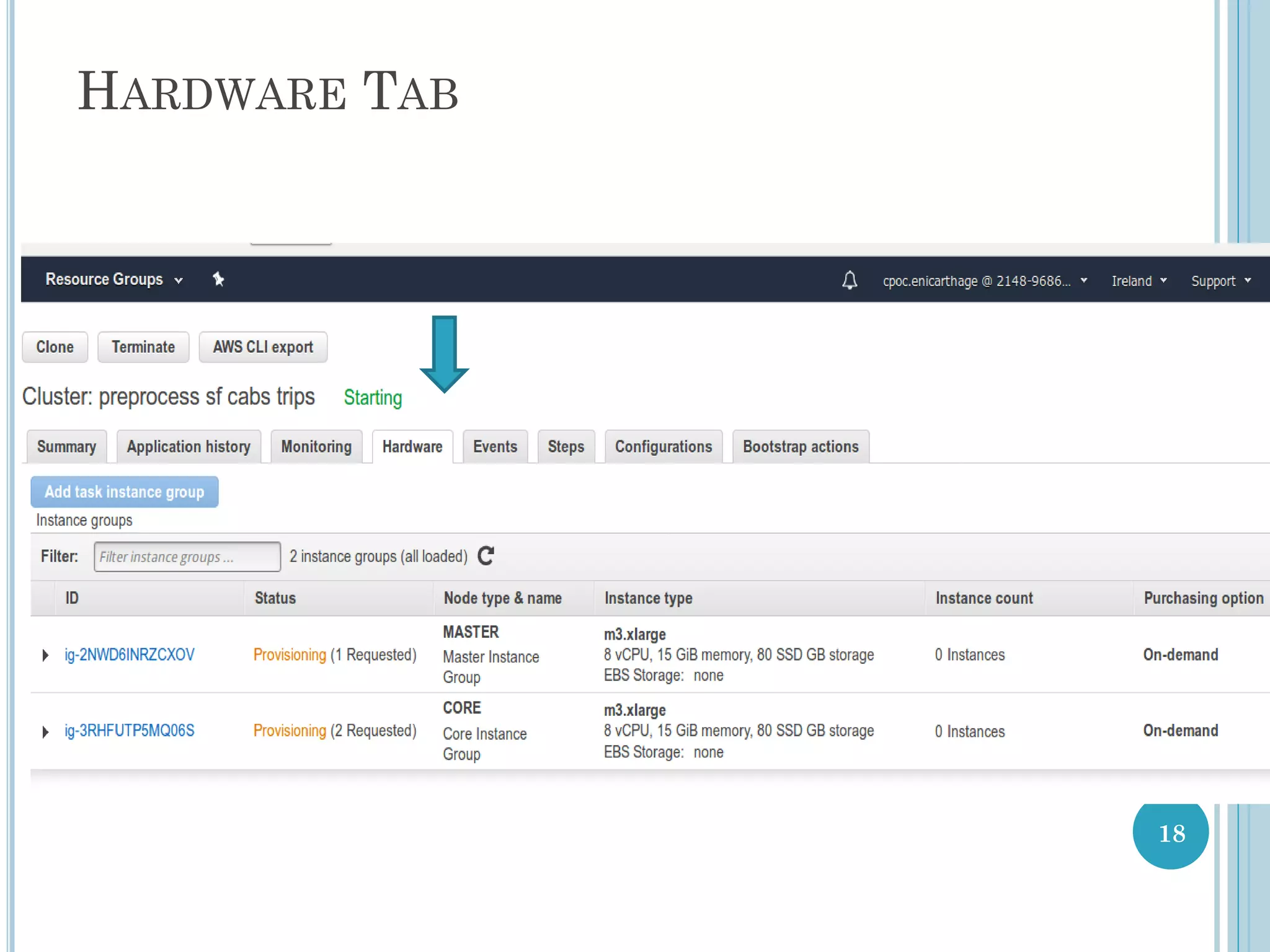Click Add task instance group button

(125, 492)
